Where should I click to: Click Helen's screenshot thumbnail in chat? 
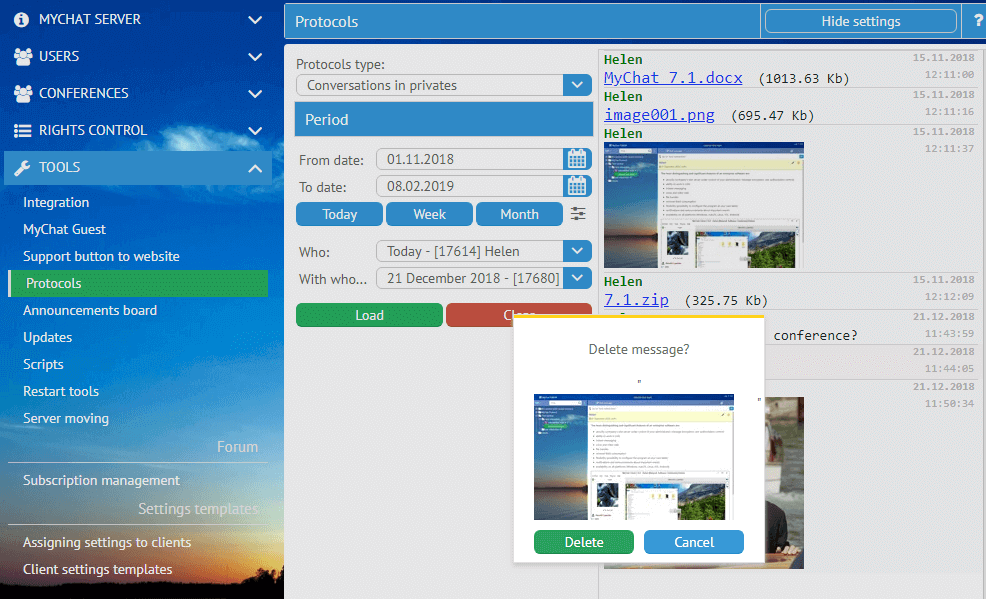pos(704,206)
